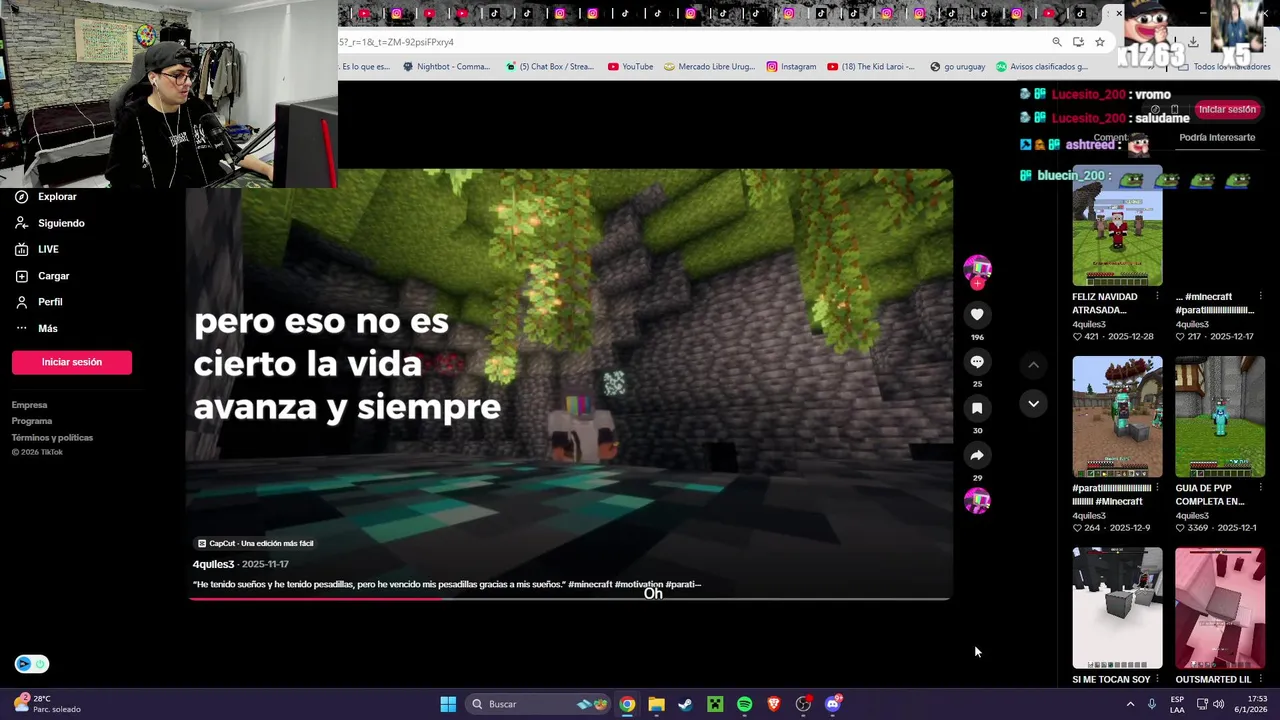Open the go uruguay bookmark
The width and height of the screenshot is (1280, 720).
pyautogui.click(x=957, y=67)
